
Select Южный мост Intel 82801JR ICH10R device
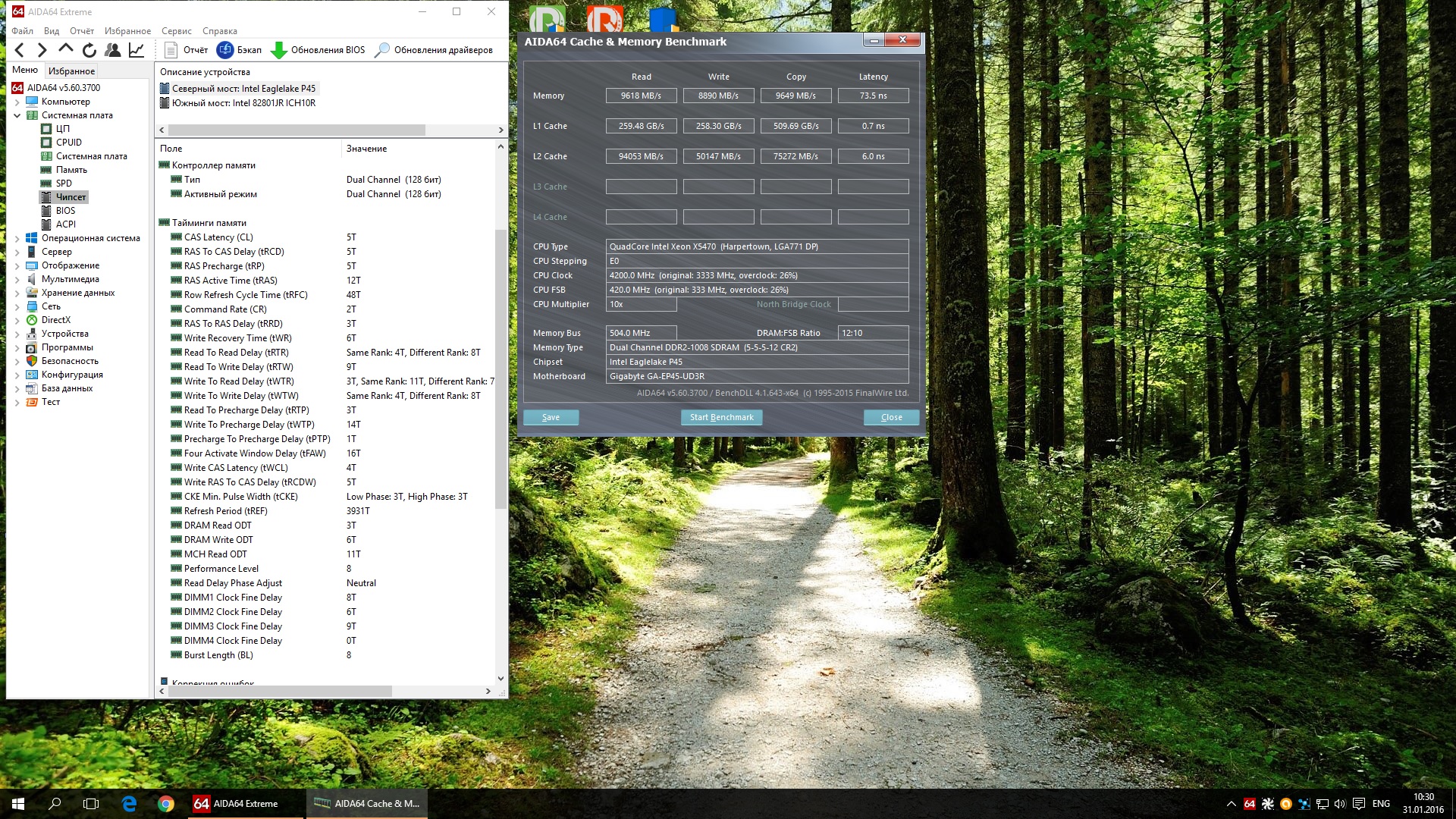click(243, 103)
